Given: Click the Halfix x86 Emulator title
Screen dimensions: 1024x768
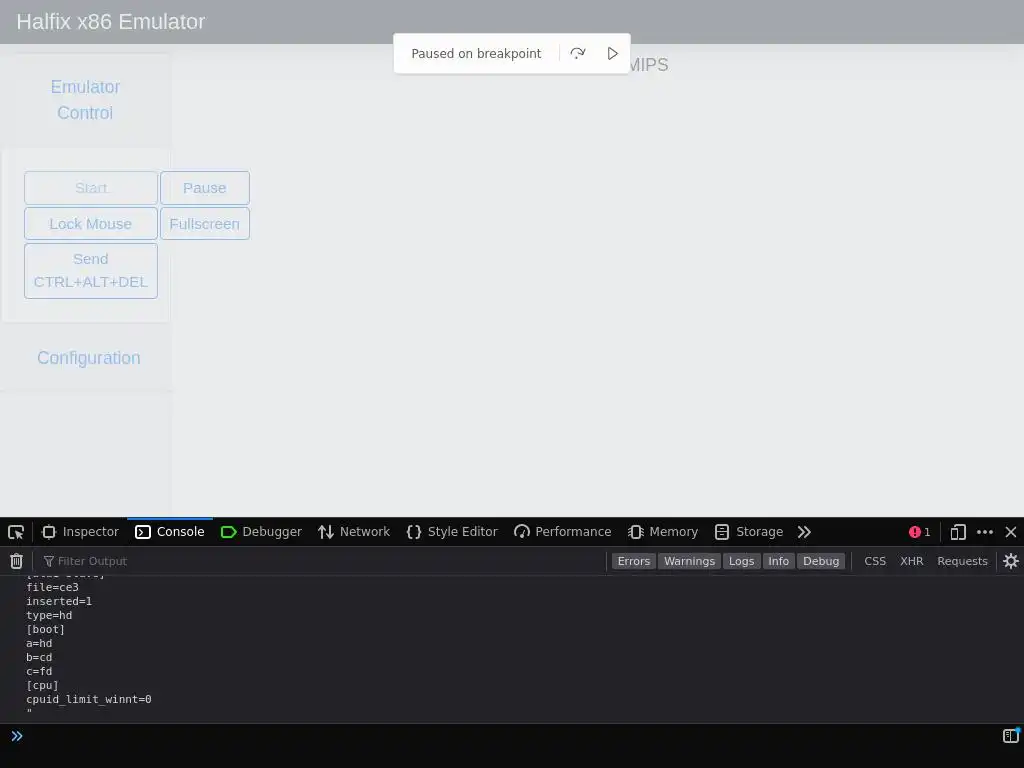Looking at the screenshot, I should (110, 22).
